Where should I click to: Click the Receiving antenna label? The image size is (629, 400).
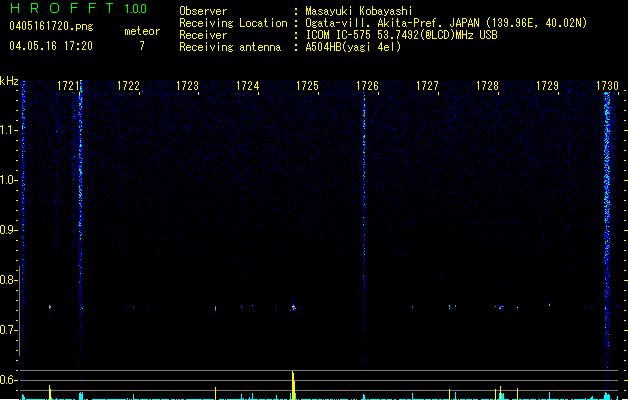pos(230,47)
